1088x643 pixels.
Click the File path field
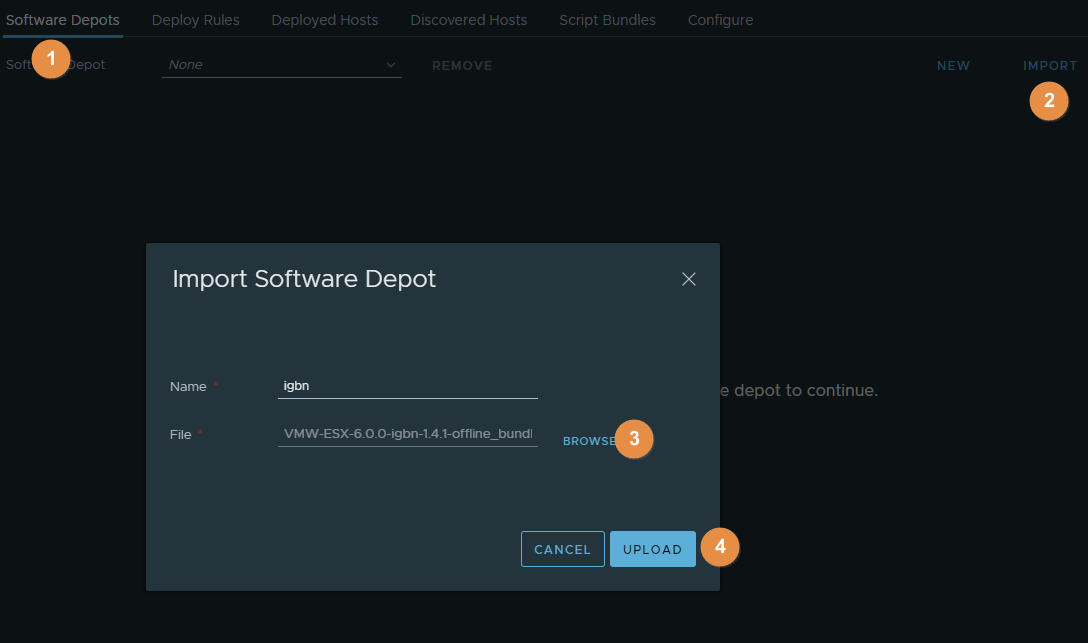(x=407, y=434)
